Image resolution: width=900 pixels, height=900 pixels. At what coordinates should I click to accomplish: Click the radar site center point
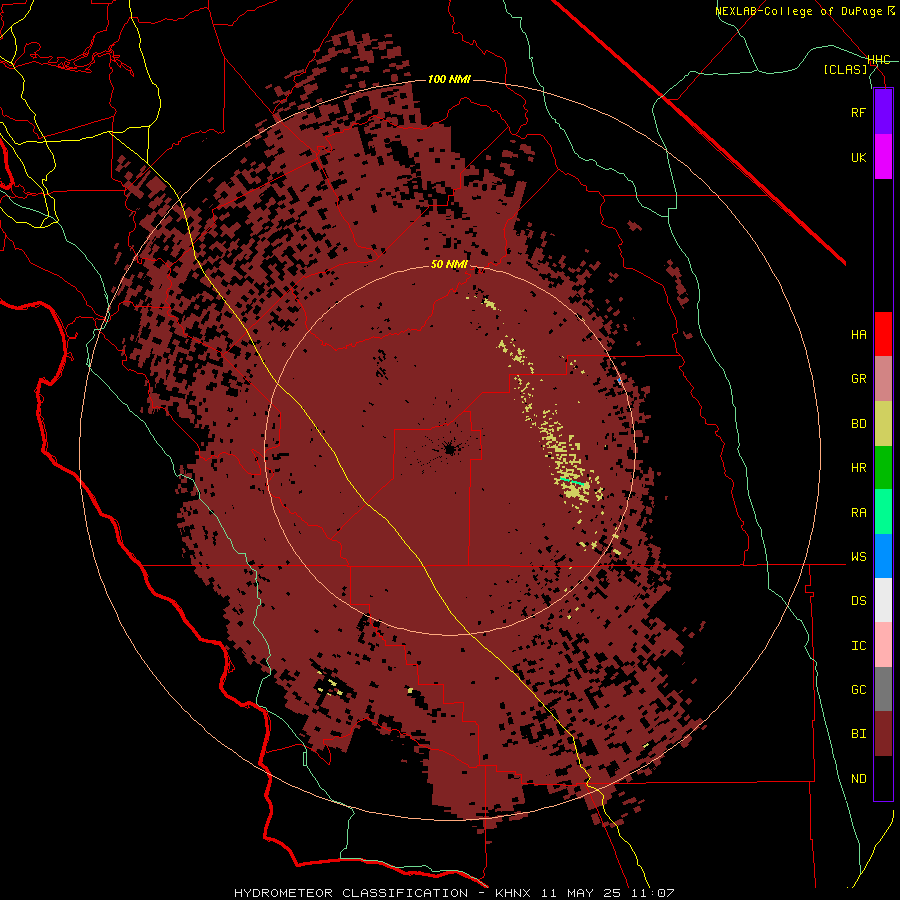449,449
